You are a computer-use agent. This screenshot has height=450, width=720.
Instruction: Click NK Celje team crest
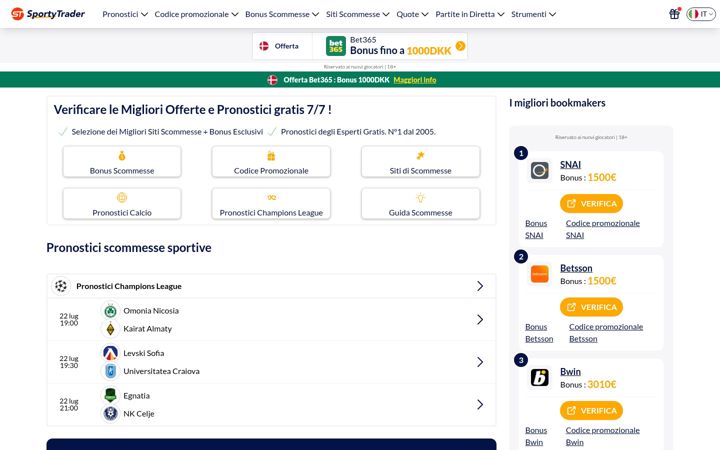pyautogui.click(x=110, y=414)
